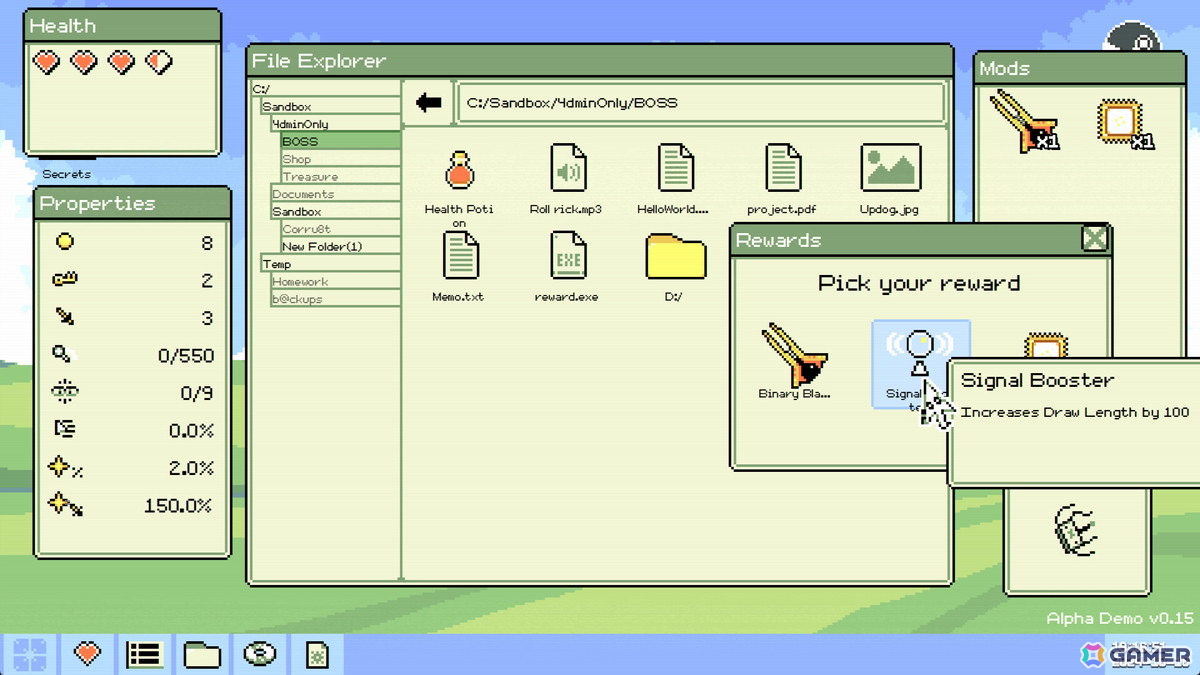Open the start menu grid icon

[29, 655]
